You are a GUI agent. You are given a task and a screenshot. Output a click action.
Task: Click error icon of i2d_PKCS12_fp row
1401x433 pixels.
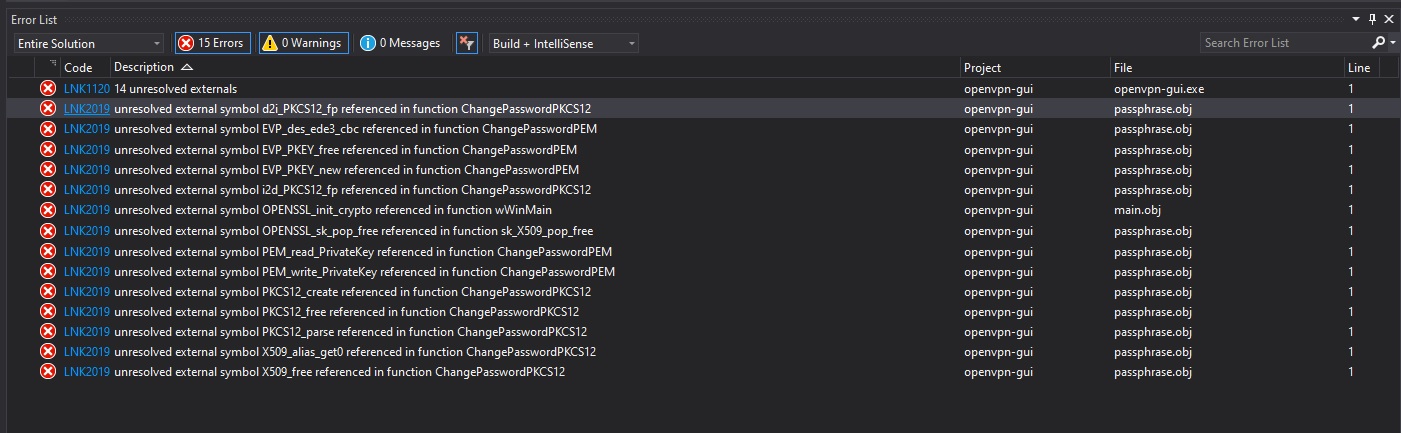[x=47, y=189]
